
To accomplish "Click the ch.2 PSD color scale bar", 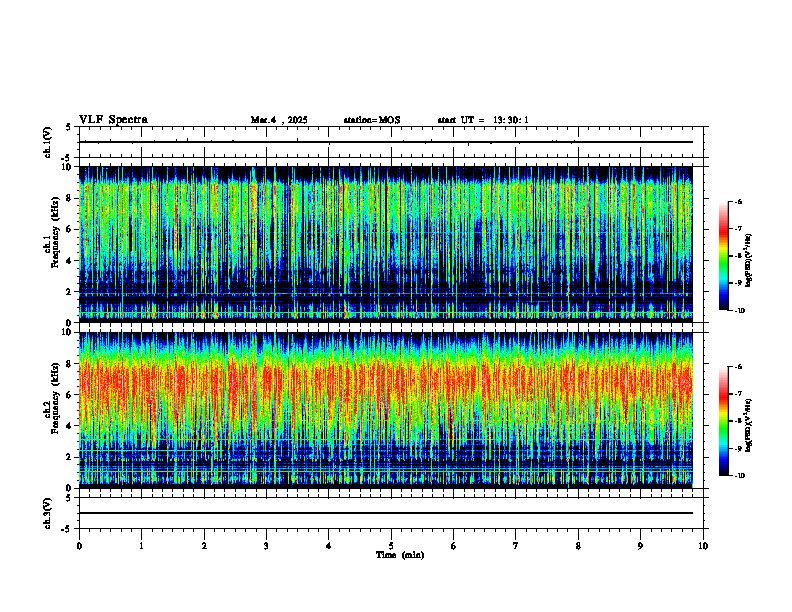I will click(724, 421).
